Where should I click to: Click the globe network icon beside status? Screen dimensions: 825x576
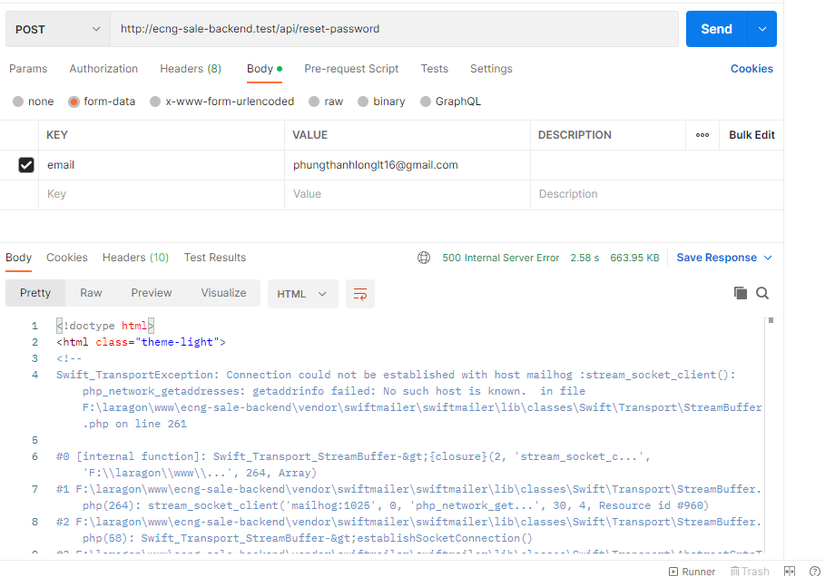point(424,258)
